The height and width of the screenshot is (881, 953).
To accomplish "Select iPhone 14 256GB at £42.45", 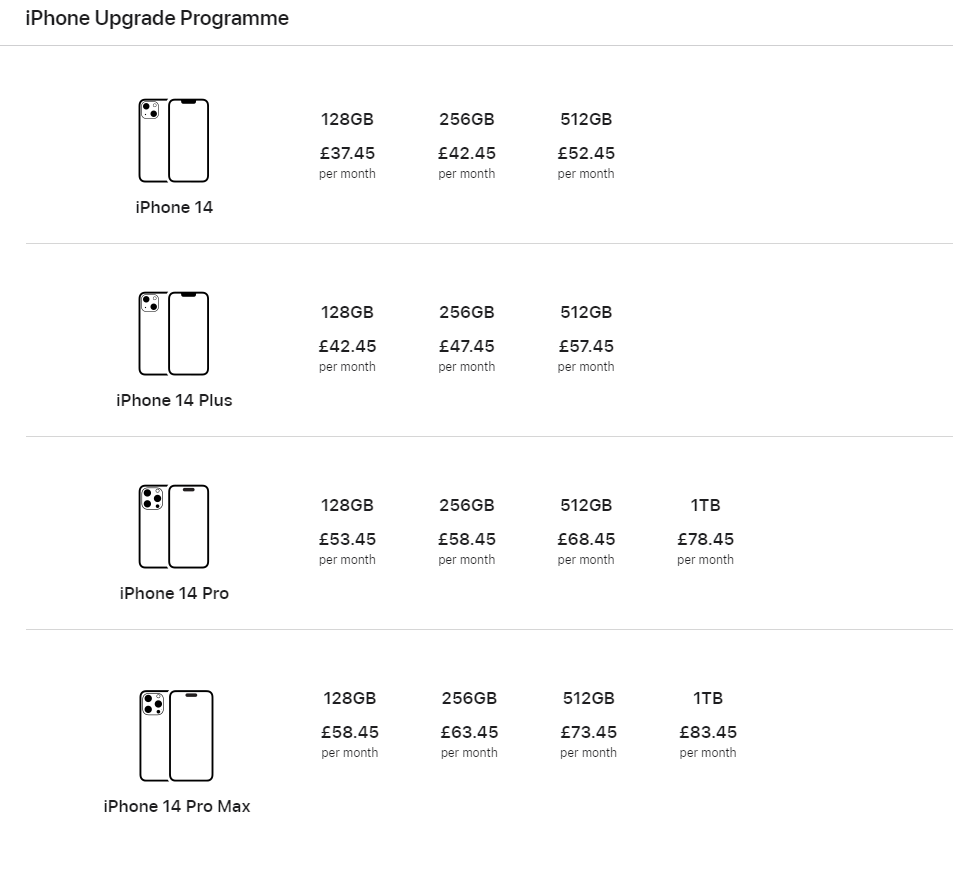I will pos(467,146).
